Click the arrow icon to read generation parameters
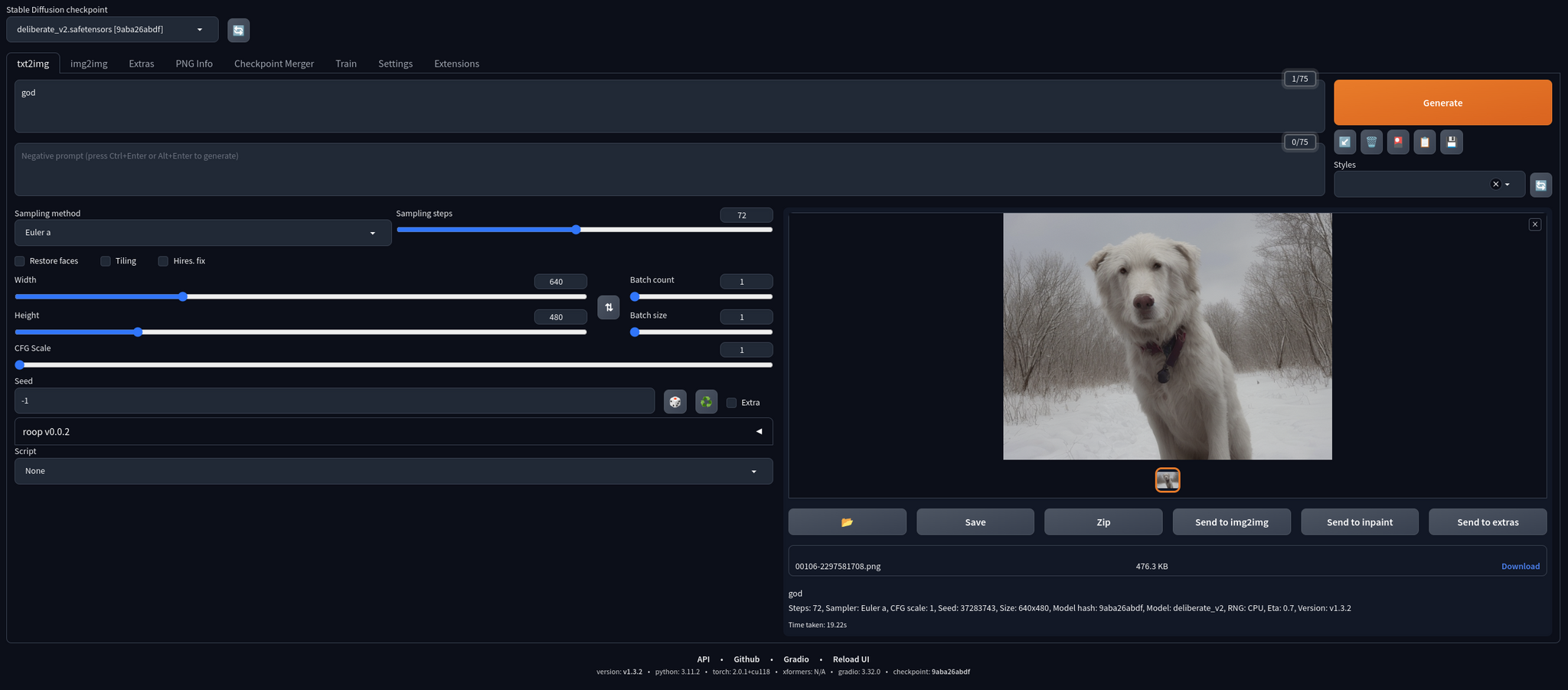 pyautogui.click(x=1344, y=142)
